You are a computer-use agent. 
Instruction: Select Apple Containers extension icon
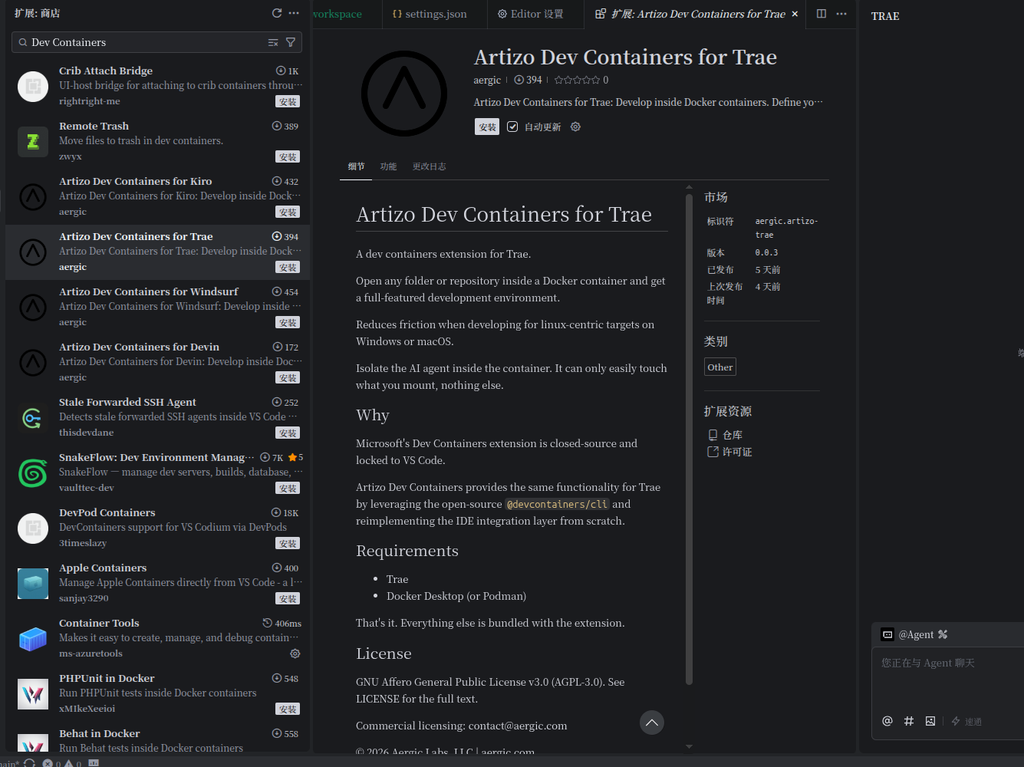(33, 583)
